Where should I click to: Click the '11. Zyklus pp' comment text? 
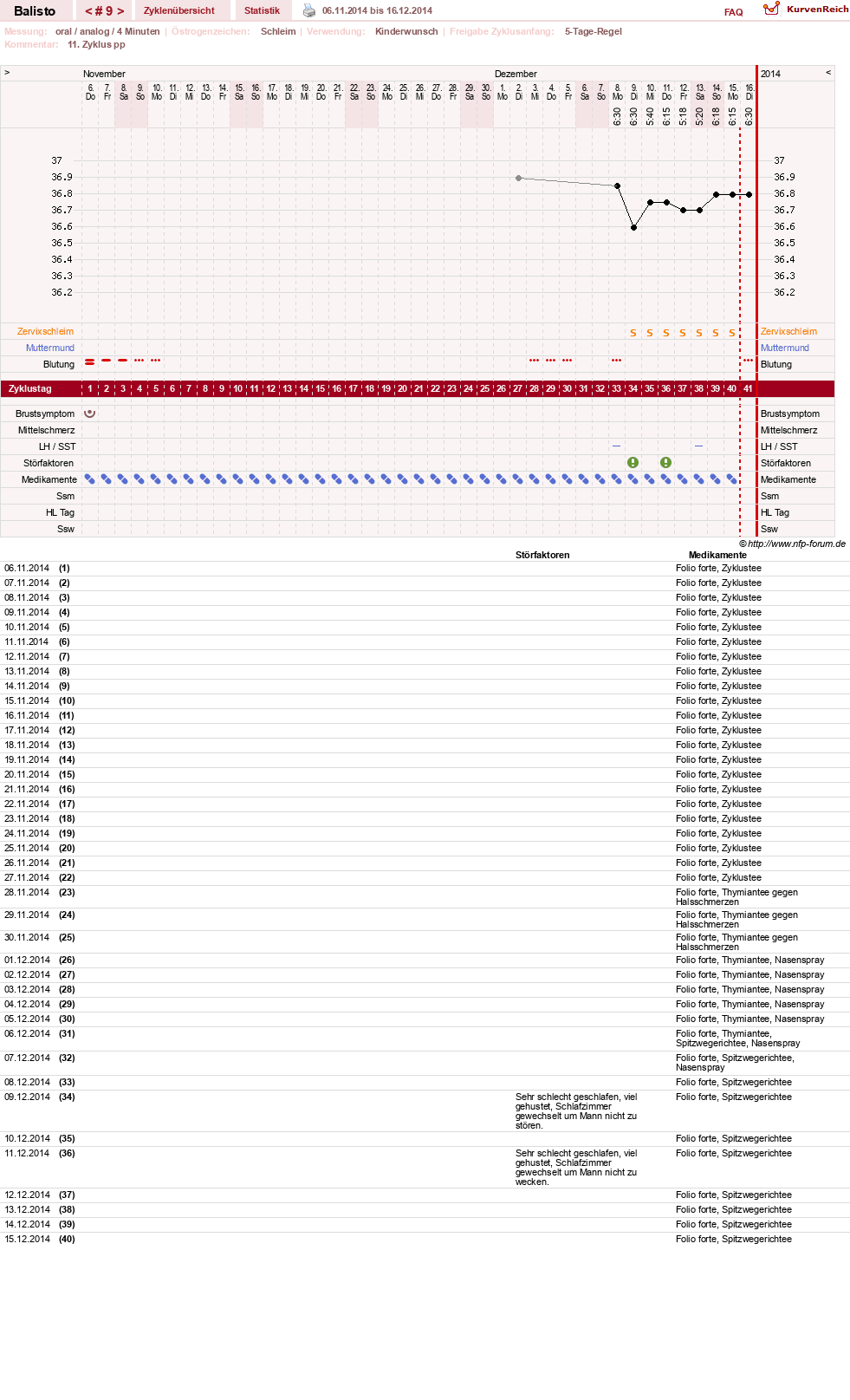coord(96,44)
